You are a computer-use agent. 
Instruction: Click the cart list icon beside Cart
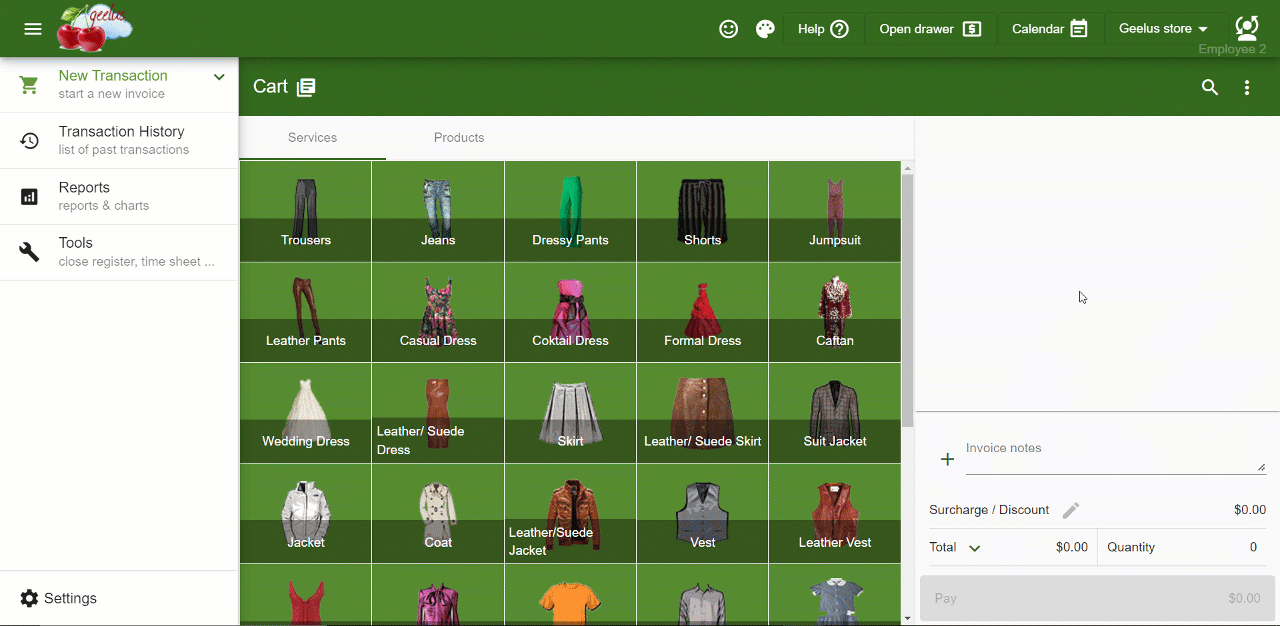coord(306,87)
